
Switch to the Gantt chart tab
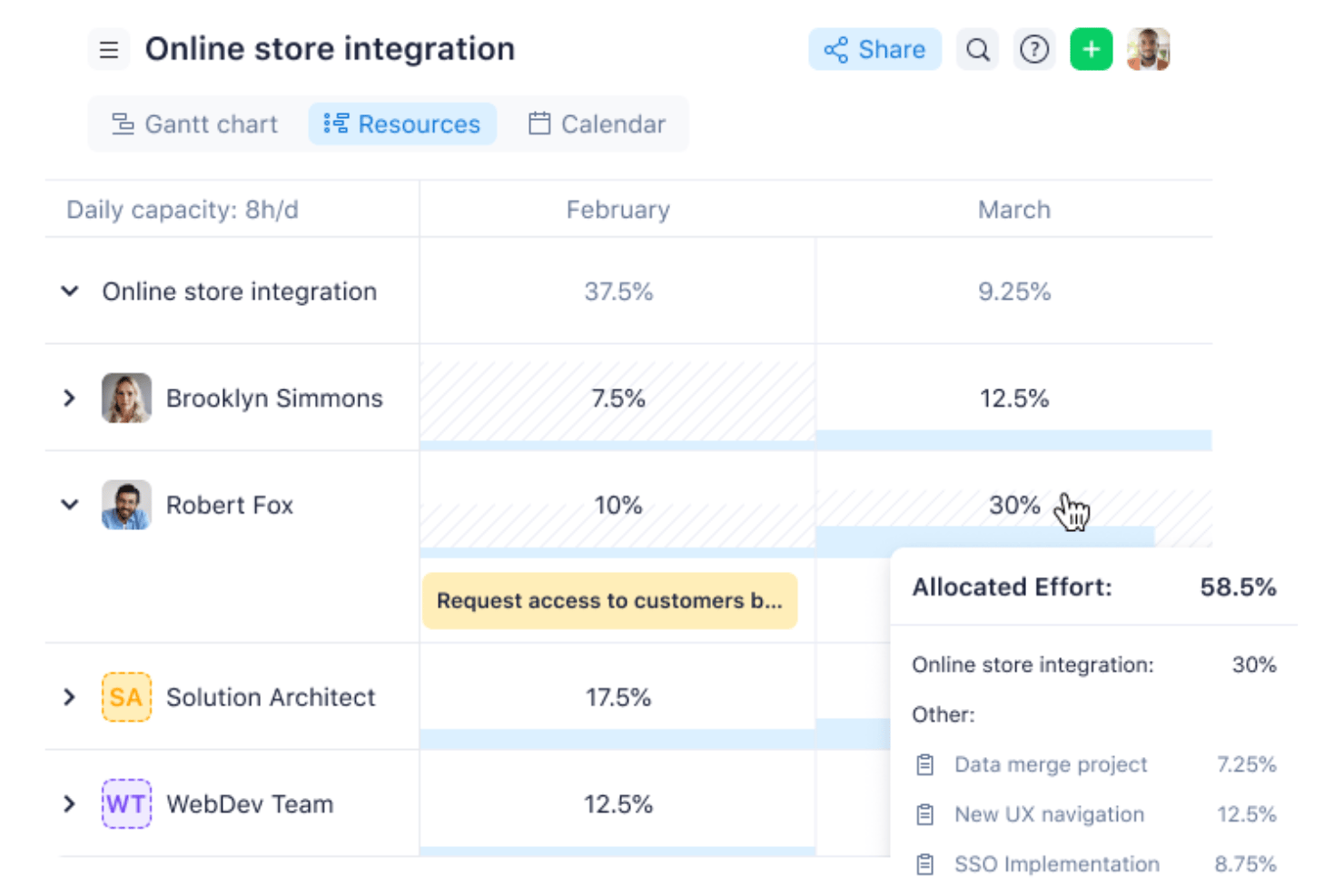(x=194, y=124)
